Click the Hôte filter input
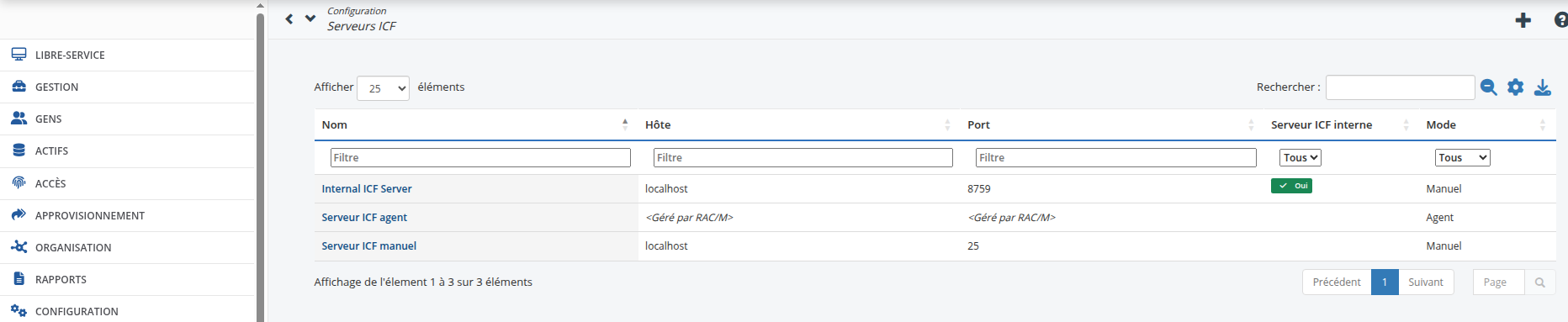Viewport: 1568px width, 322px height. click(x=803, y=157)
